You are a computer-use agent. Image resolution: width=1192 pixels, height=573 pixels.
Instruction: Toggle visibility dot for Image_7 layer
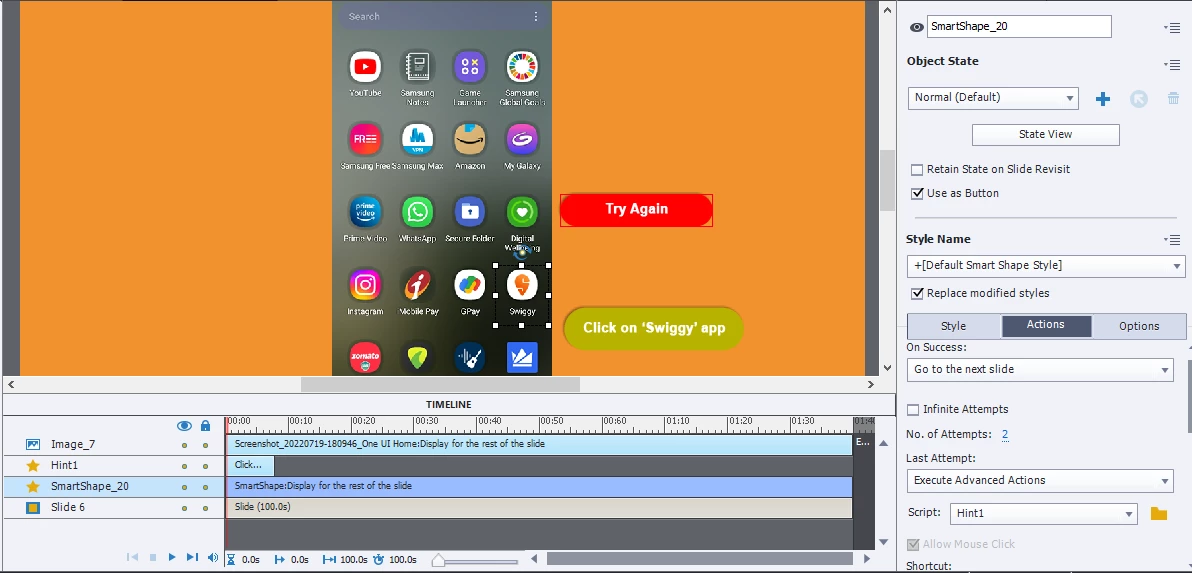[184, 445]
